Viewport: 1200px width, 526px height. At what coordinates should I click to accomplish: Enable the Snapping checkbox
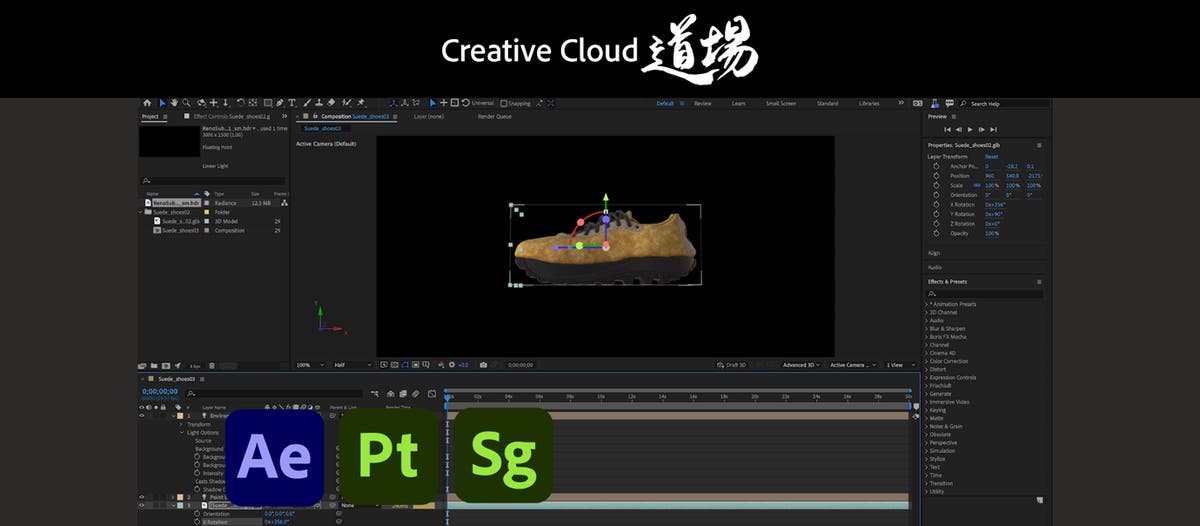502,103
